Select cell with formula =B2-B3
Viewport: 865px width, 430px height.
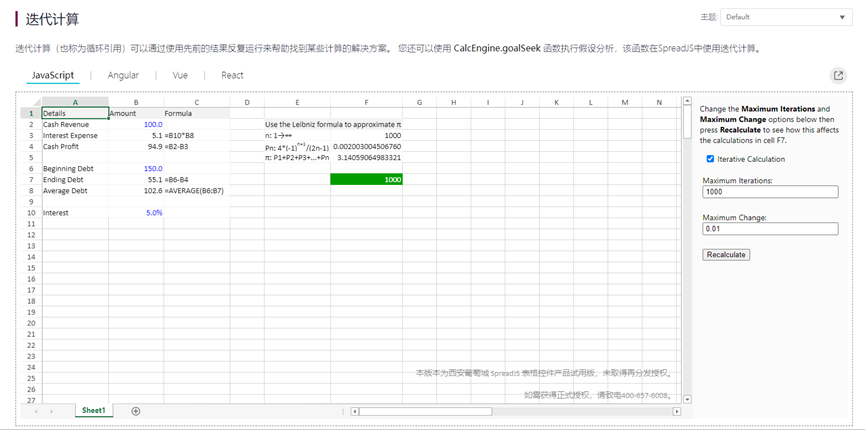(x=197, y=146)
